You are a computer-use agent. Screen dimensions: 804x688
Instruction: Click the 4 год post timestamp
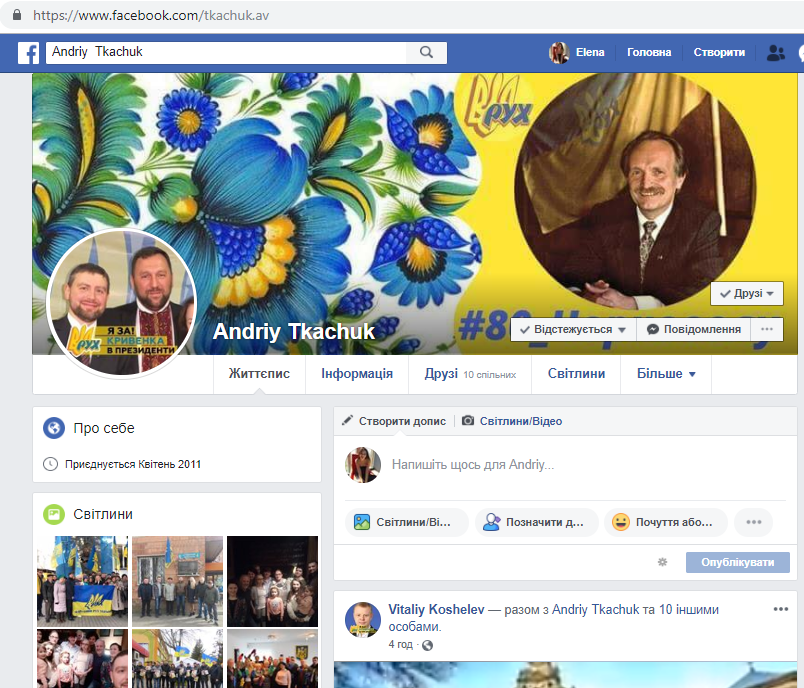point(400,644)
